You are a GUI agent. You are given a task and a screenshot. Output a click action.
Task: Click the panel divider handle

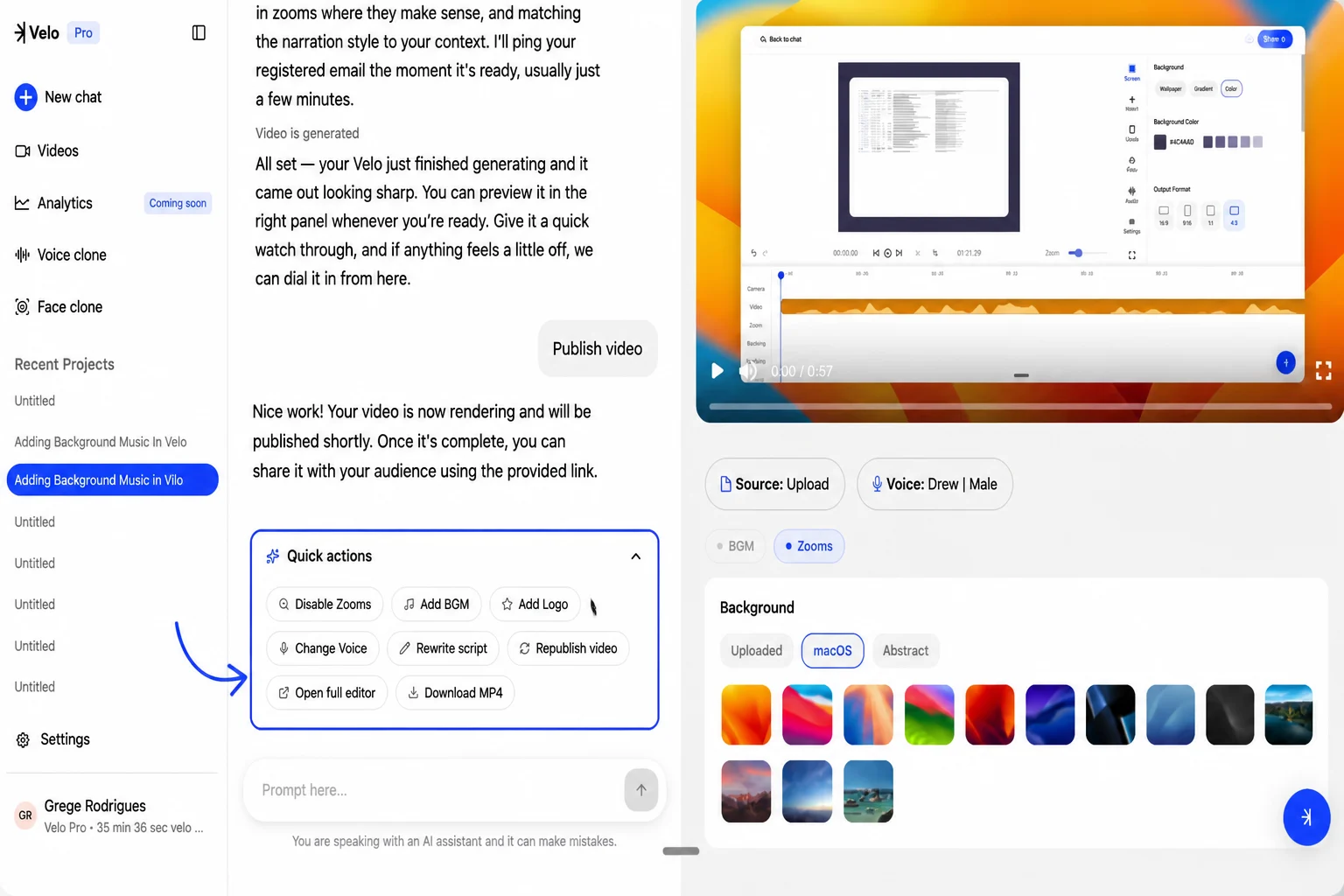coord(681,850)
